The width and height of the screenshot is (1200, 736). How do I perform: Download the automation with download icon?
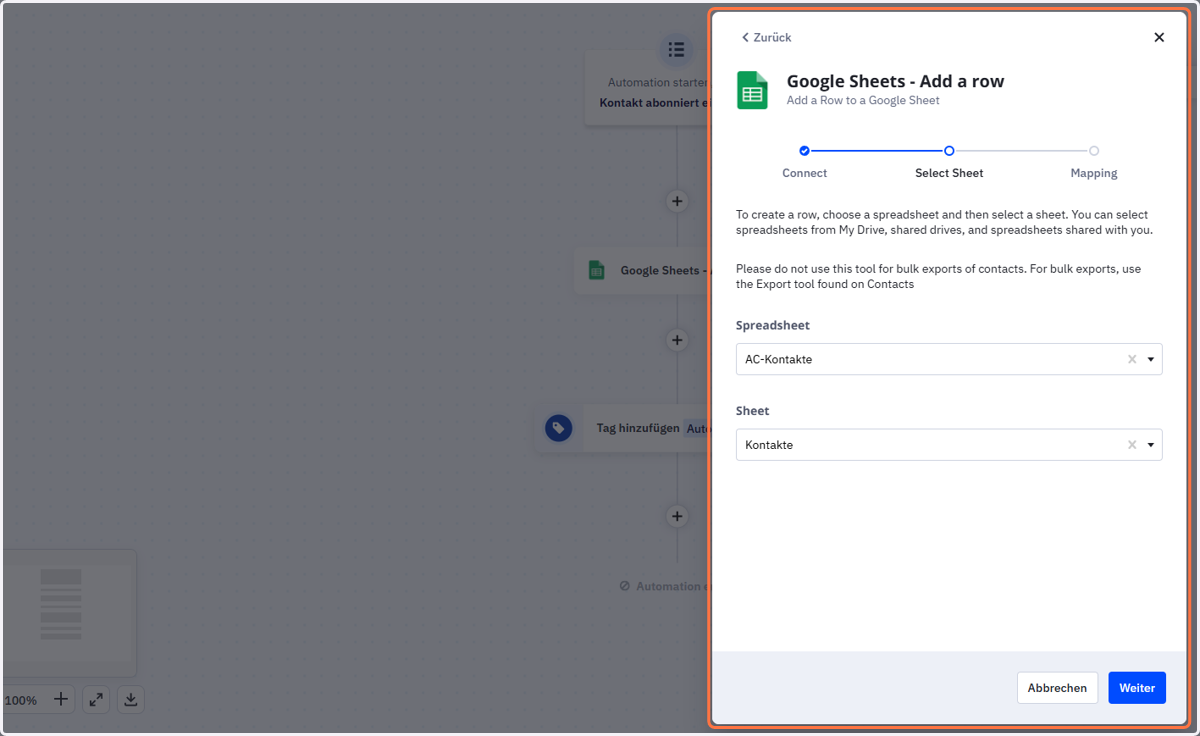coord(131,699)
